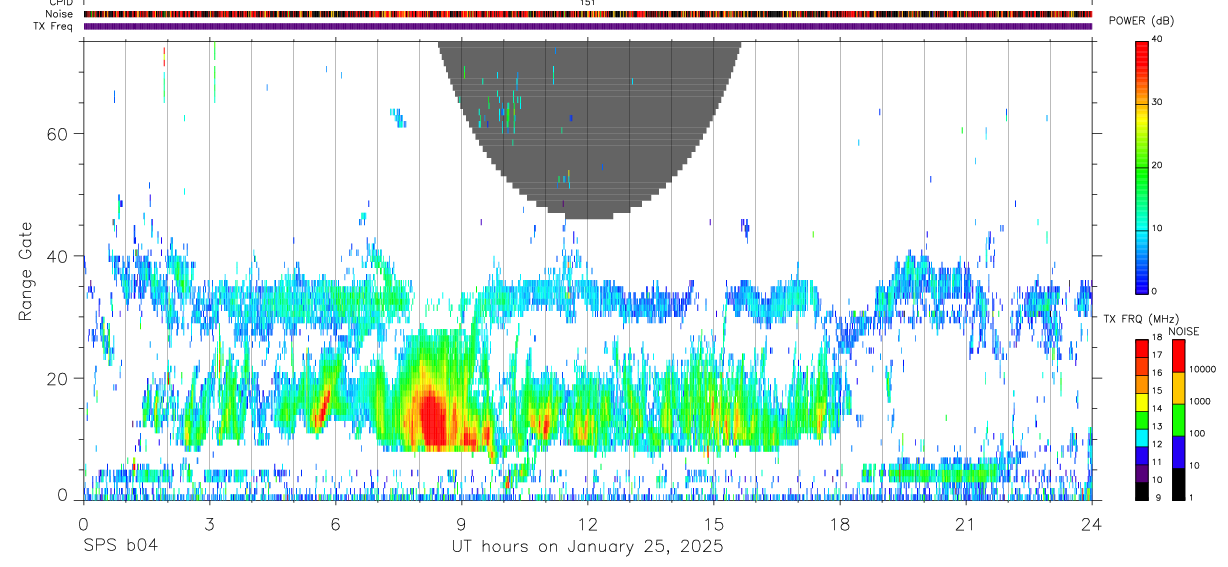1228x567 pixels.
Task: Pick the red 10000 segment of the NOISE colorbar
Action: 1178,356
